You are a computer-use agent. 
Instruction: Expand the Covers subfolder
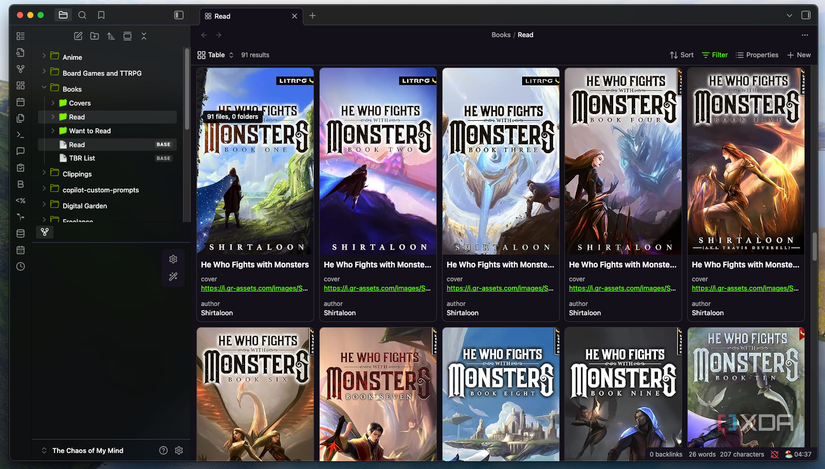click(x=53, y=103)
